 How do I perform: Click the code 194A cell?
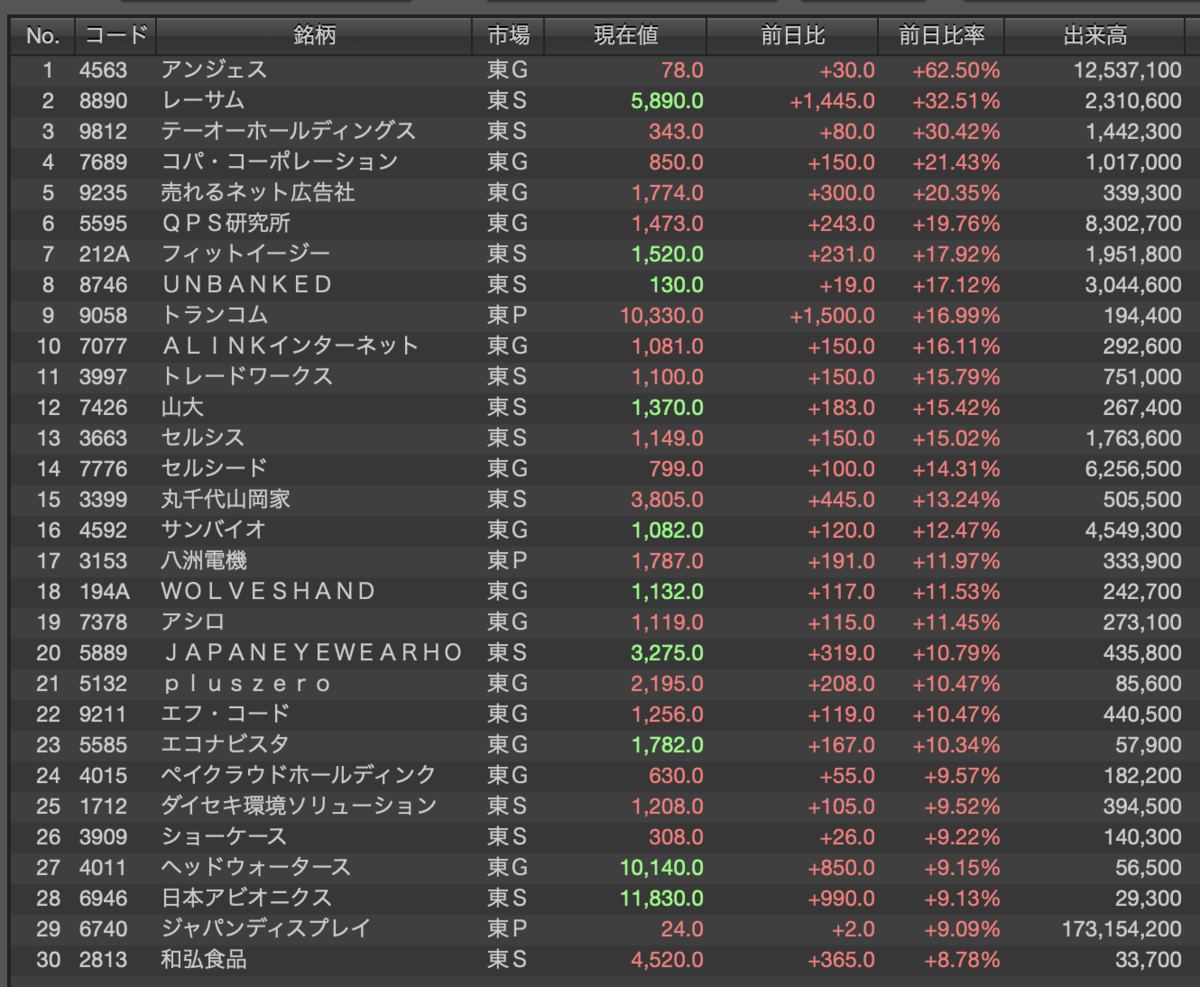(104, 591)
